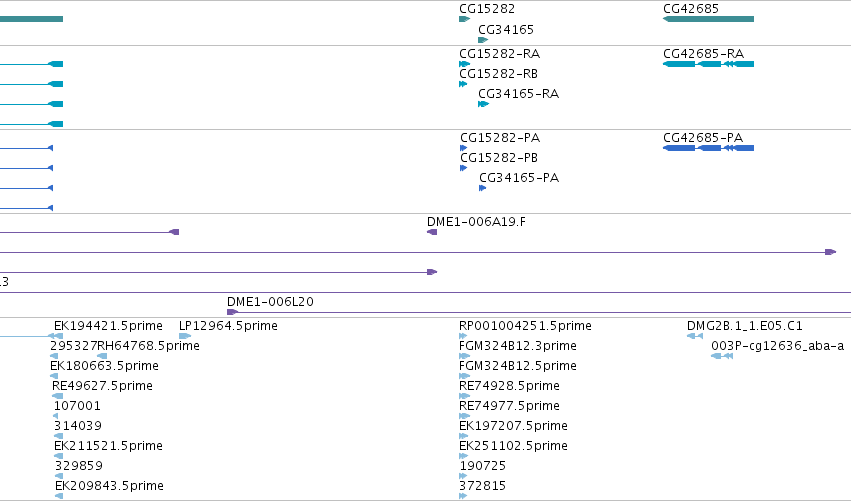Select the CG15282 gene label in the top track
Image resolution: width=851 pixels, height=501 pixels.
point(487,9)
